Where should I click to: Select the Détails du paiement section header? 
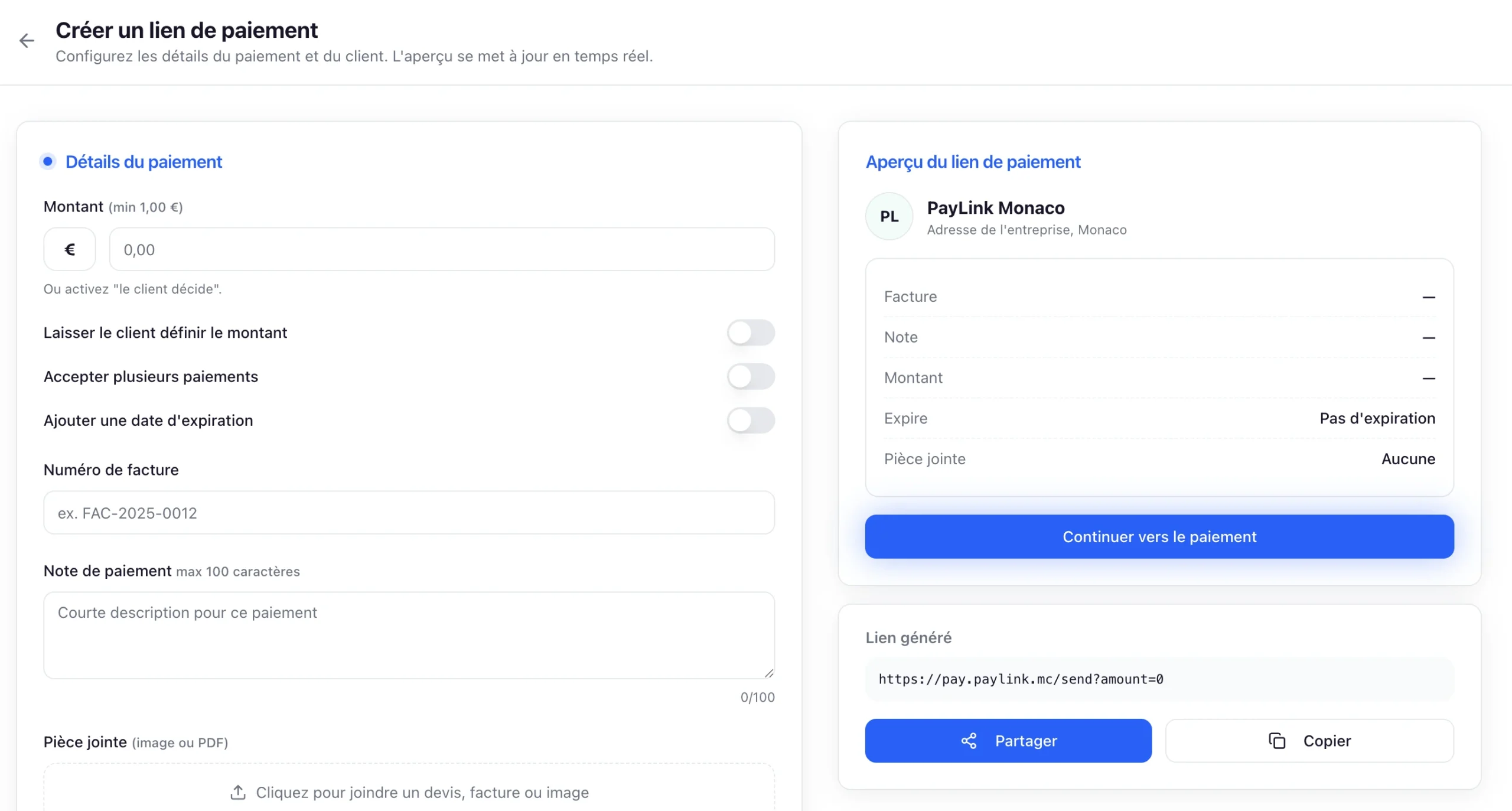tap(144, 161)
